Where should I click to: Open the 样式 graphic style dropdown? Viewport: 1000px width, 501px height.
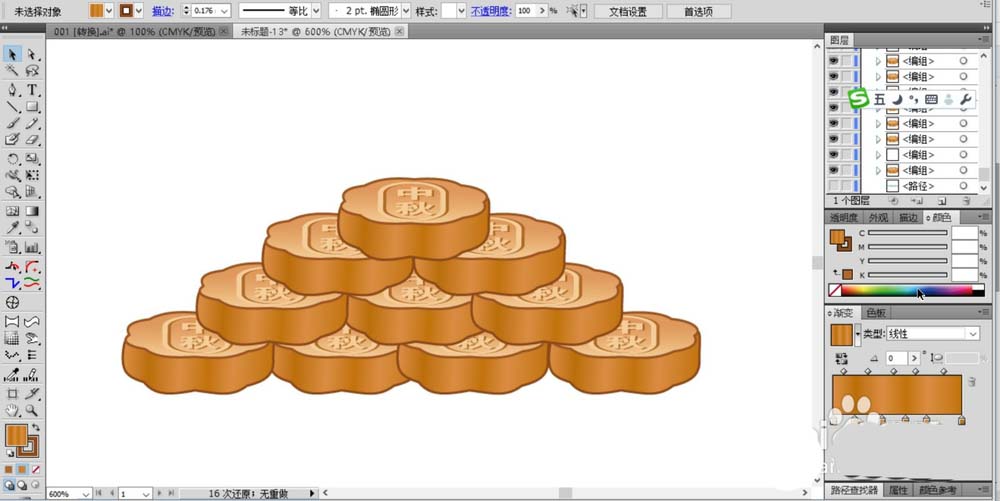(462, 11)
